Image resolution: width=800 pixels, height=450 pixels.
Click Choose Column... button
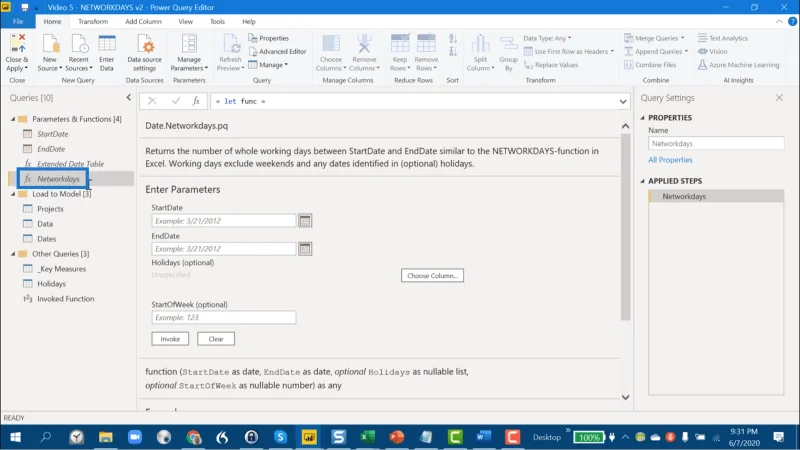(x=432, y=276)
